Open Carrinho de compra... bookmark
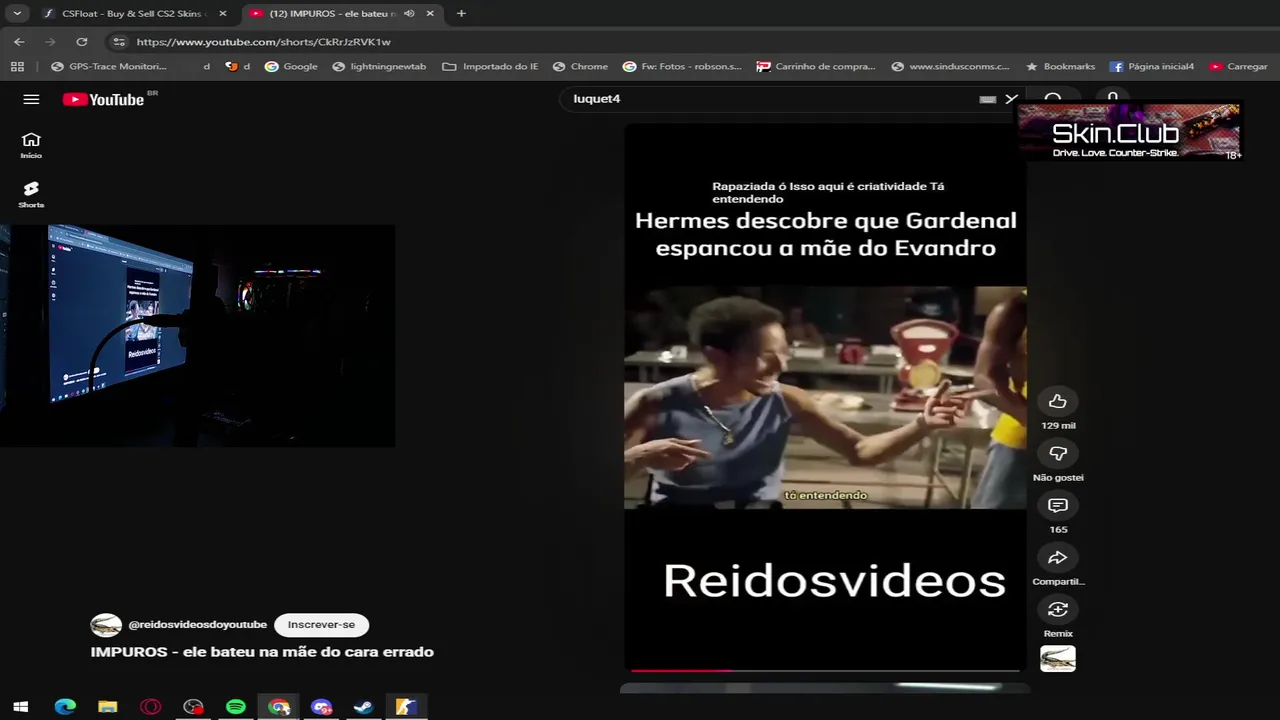Screen dimensions: 1280x720 [816, 66]
